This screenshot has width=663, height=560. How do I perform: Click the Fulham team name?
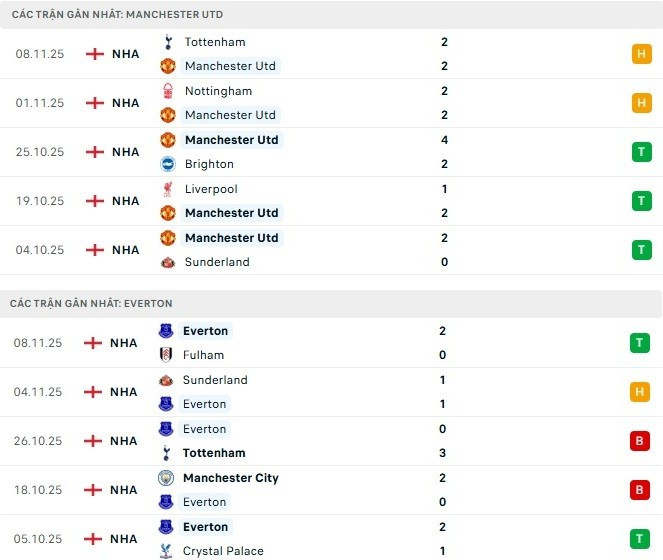pos(203,355)
